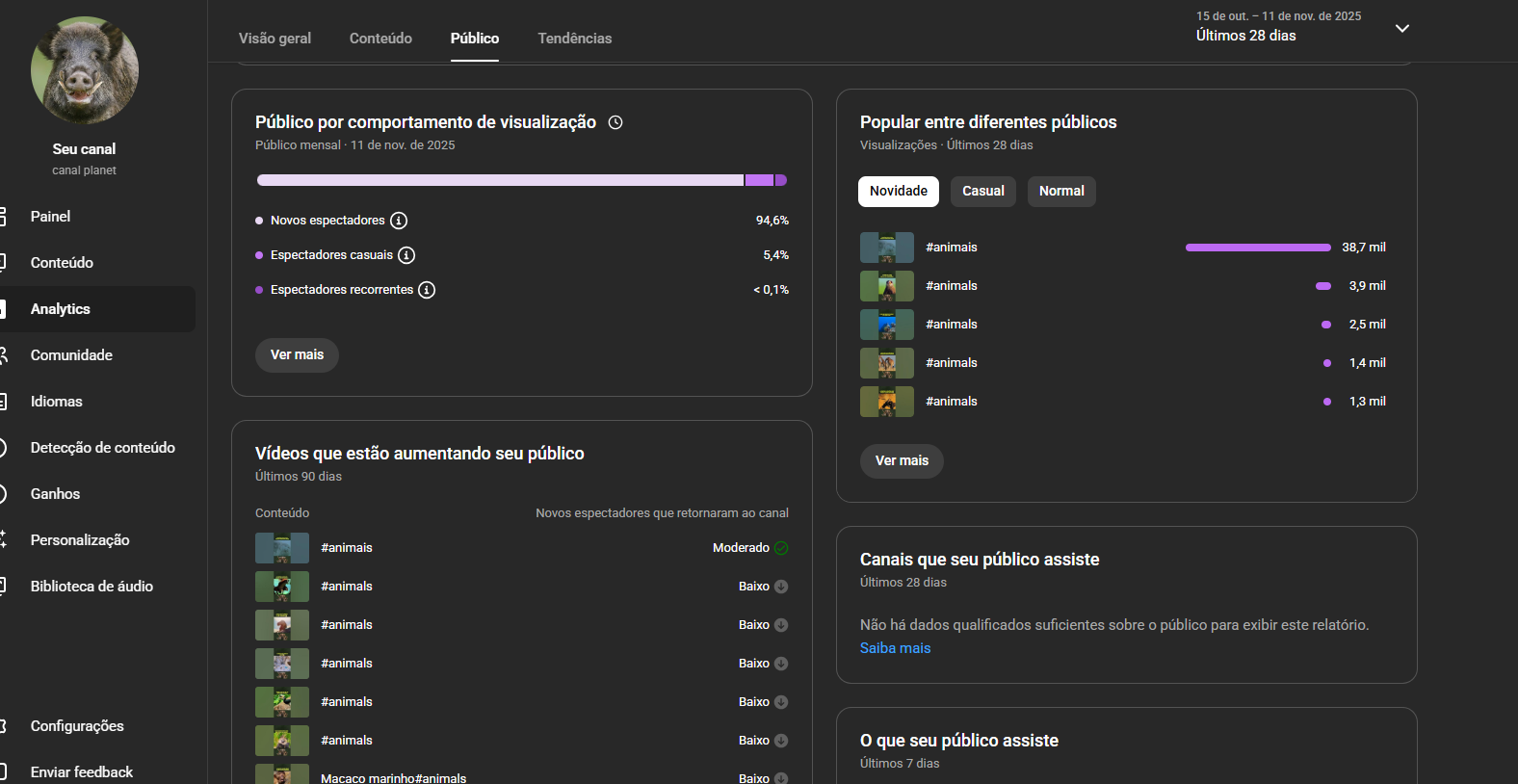Click the channel avatar boar picture
This screenshot has height=784, width=1518.
tap(85, 70)
